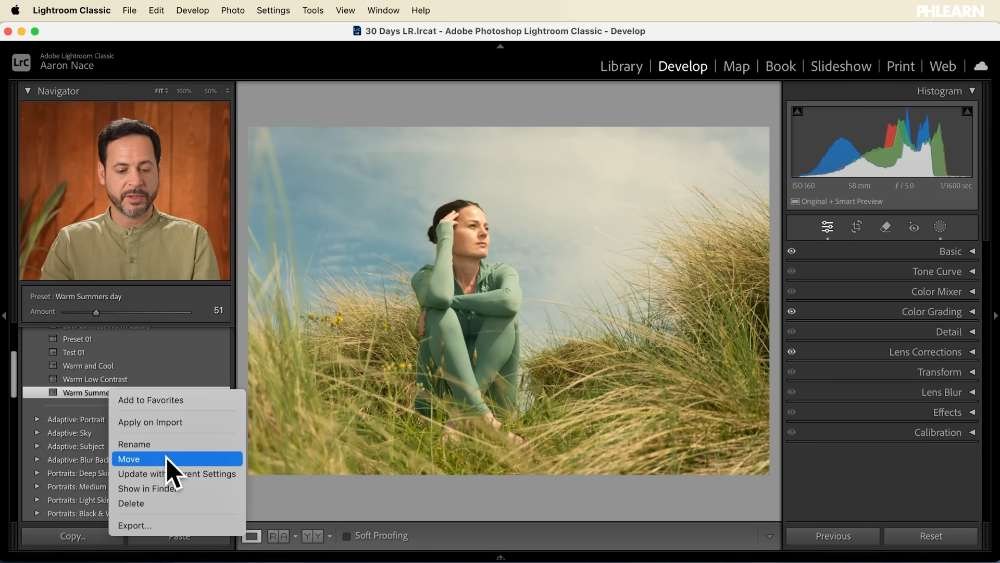Click the Preset 01 preset icon
1000x563 pixels.
point(54,339)
